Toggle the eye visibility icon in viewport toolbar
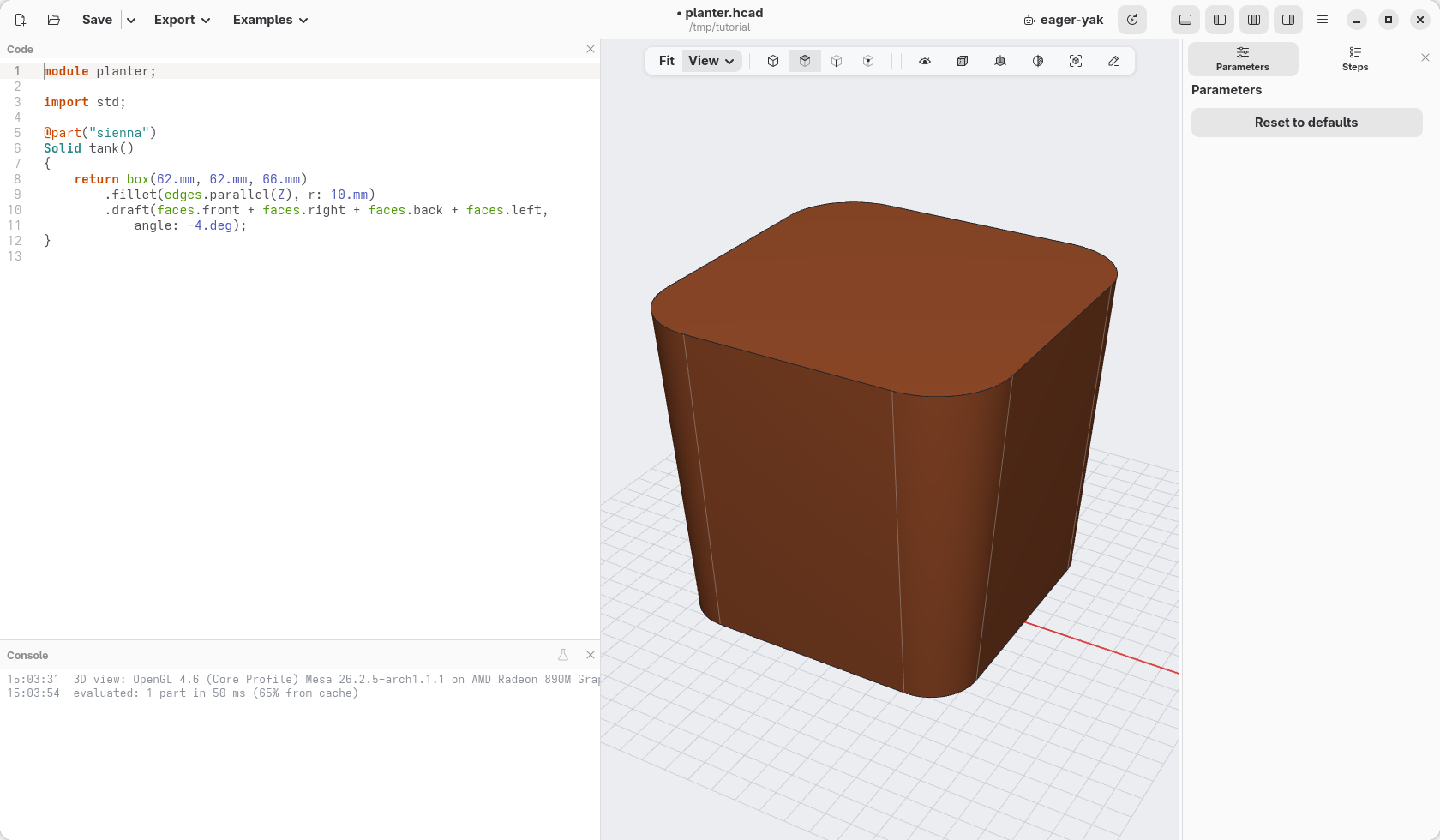 925,61
